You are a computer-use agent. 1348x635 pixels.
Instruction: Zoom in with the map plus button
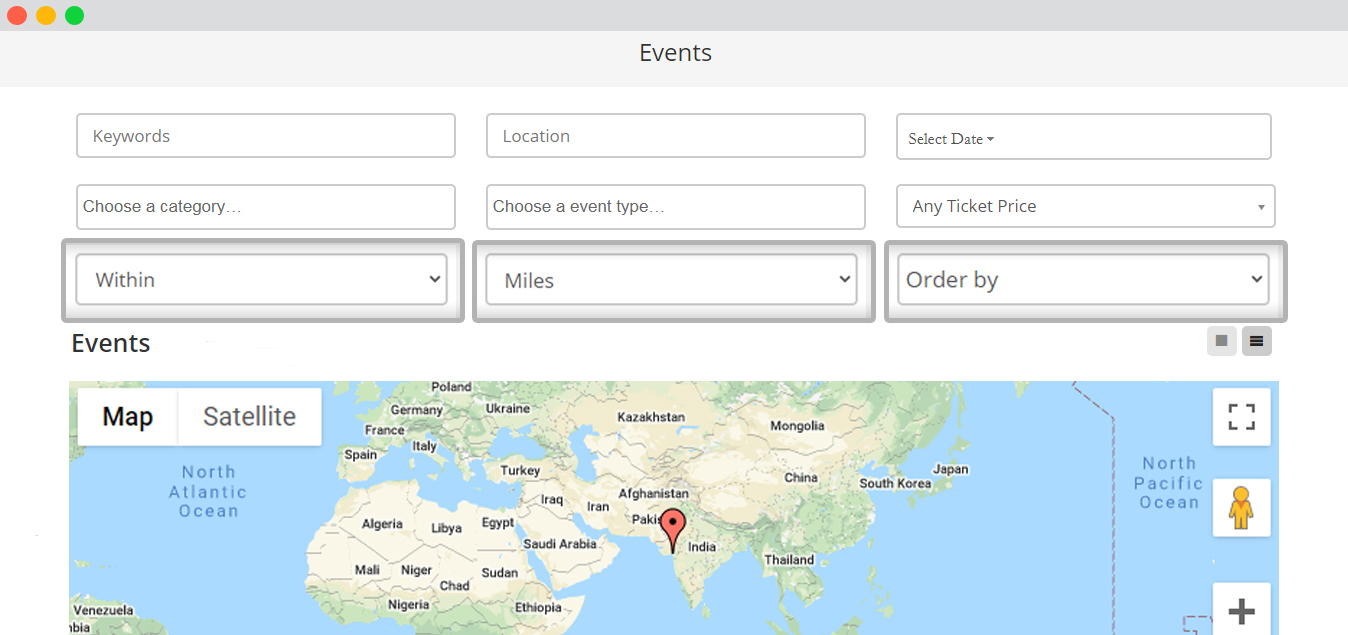1241,609
